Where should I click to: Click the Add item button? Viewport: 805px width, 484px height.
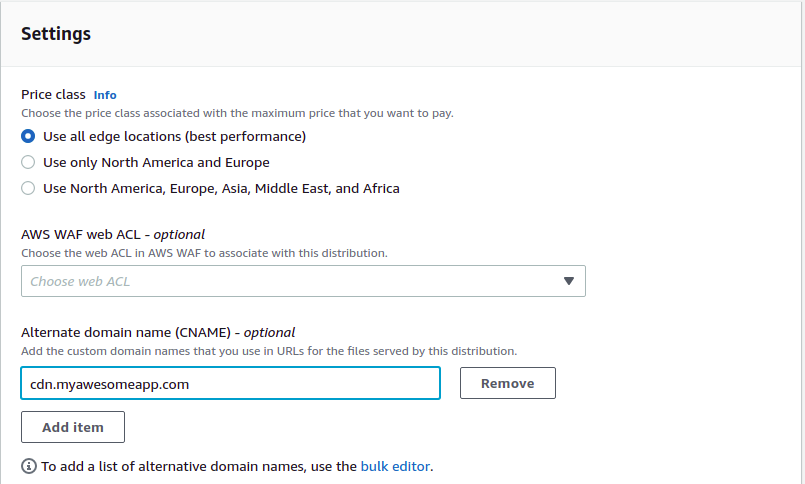[x=73, y=427]
